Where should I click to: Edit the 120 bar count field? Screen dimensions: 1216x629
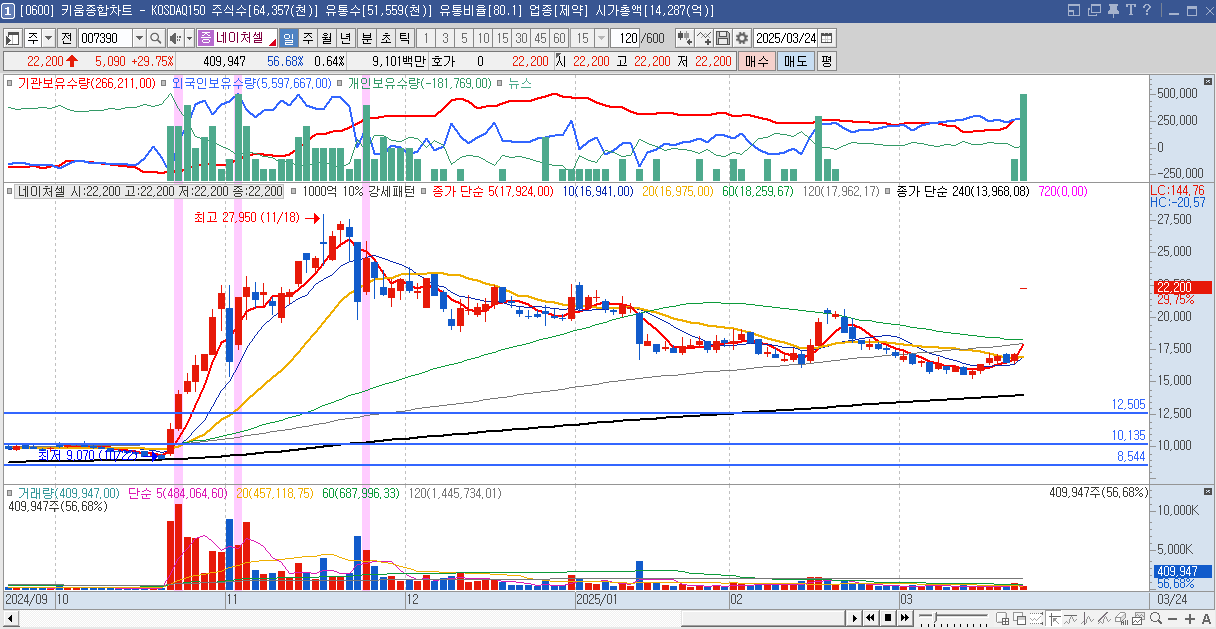point(625,38)
